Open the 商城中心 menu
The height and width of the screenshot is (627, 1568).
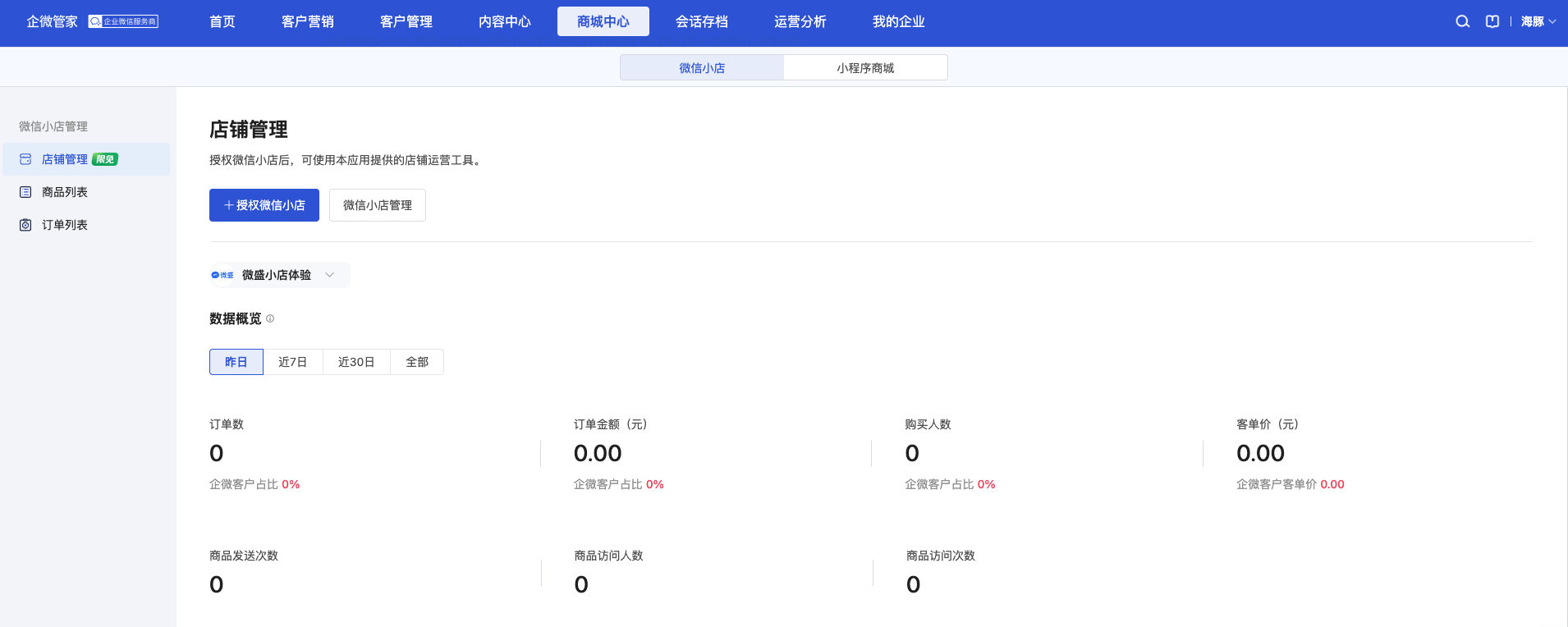pyautogui.click(x=603, y=21)
